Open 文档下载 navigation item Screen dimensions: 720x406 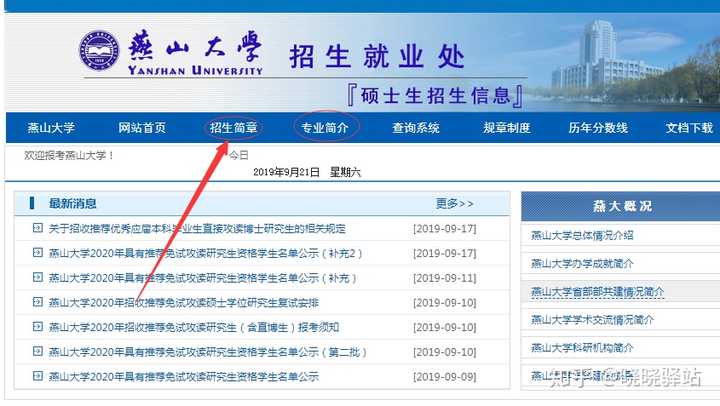coord(689,128)
